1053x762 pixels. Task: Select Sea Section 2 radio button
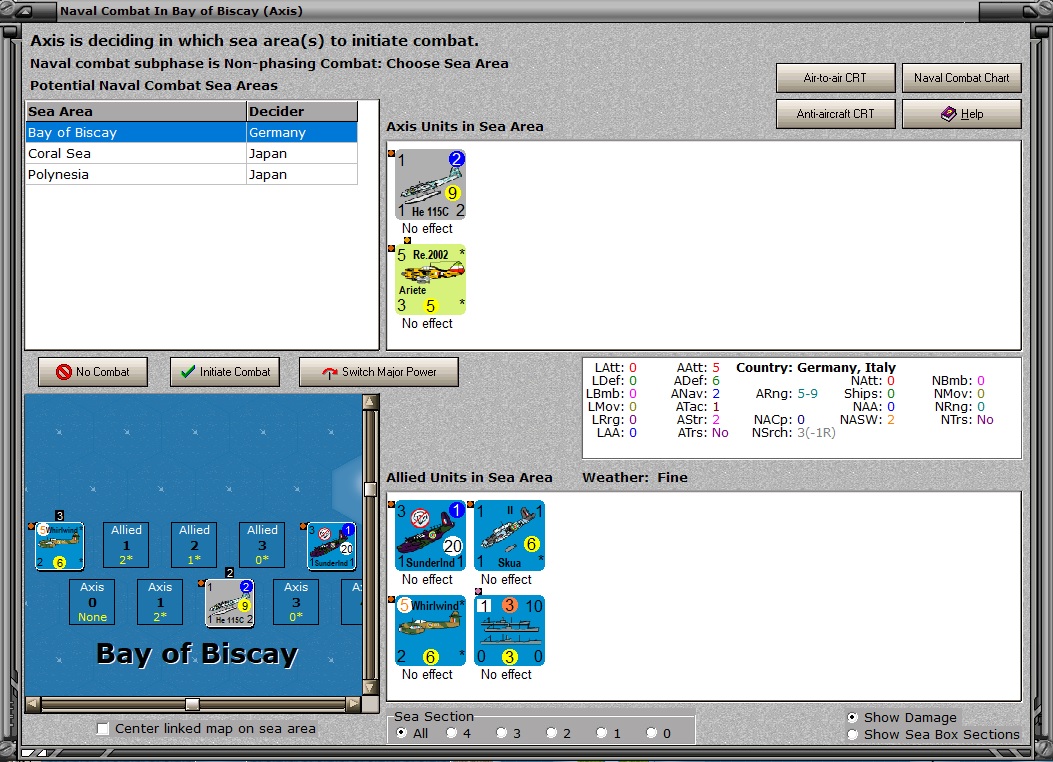pos(551,732)
